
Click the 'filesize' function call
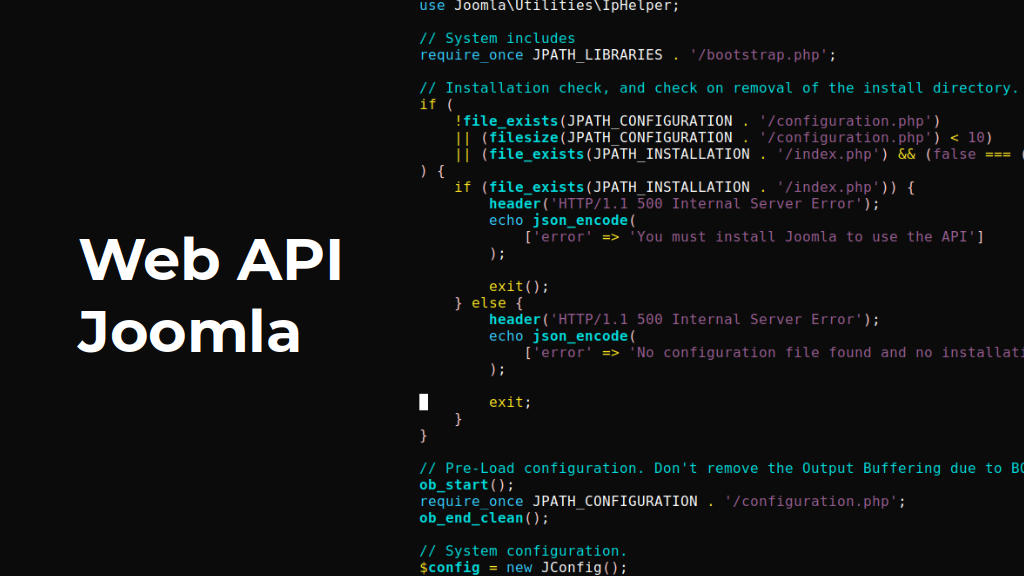[x=524, y=138]
